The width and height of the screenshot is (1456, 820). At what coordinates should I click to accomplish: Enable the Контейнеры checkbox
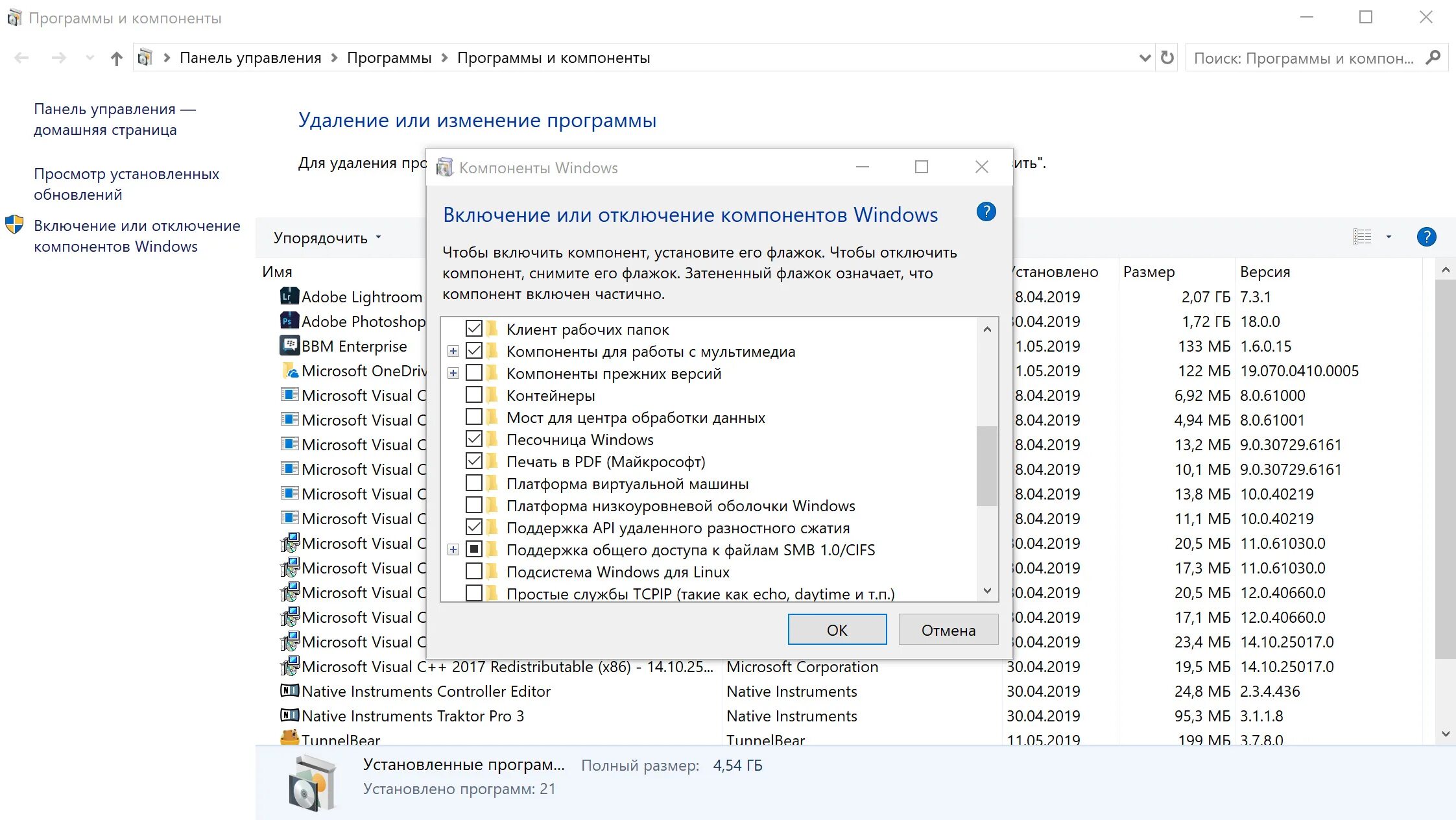(474, 395)
